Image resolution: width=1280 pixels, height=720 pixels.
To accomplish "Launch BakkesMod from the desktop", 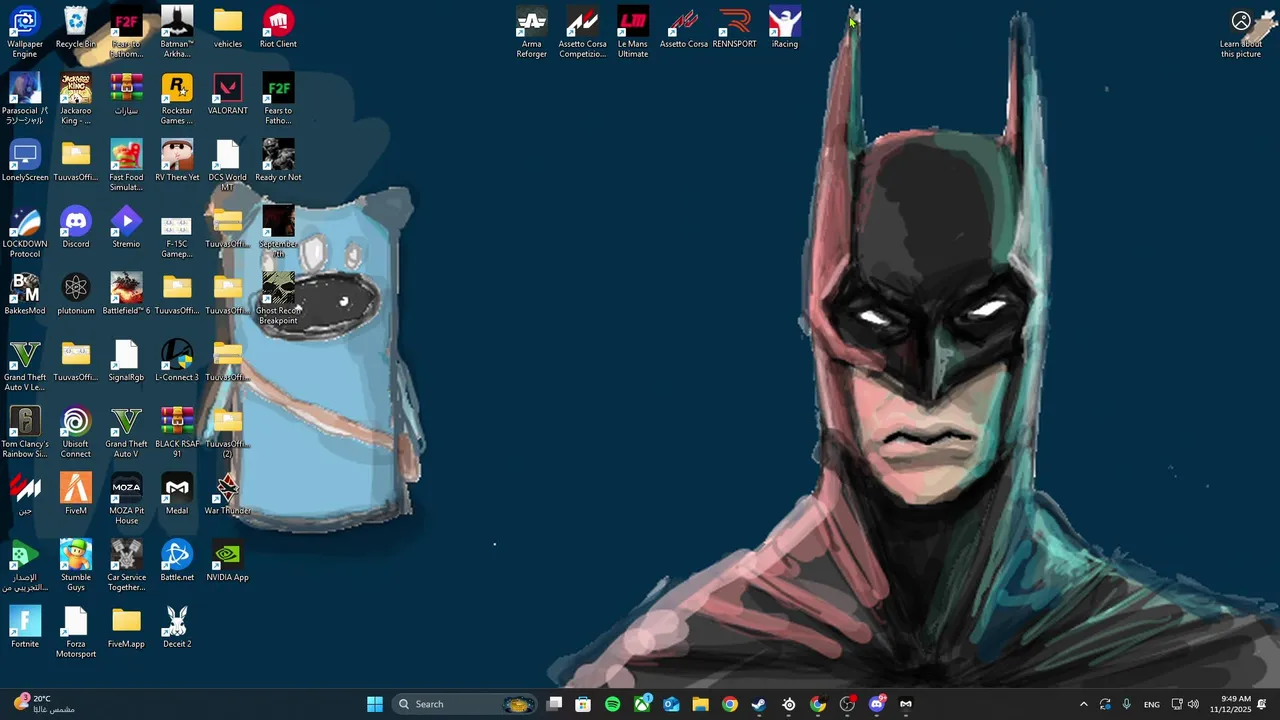I will [x=25, y=295].
